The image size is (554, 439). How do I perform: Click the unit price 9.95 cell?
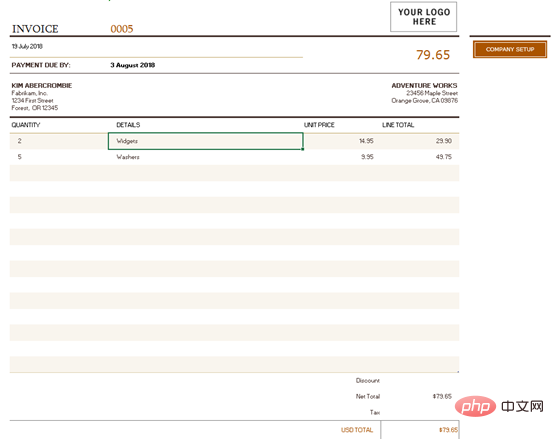(x=341, y=157)
